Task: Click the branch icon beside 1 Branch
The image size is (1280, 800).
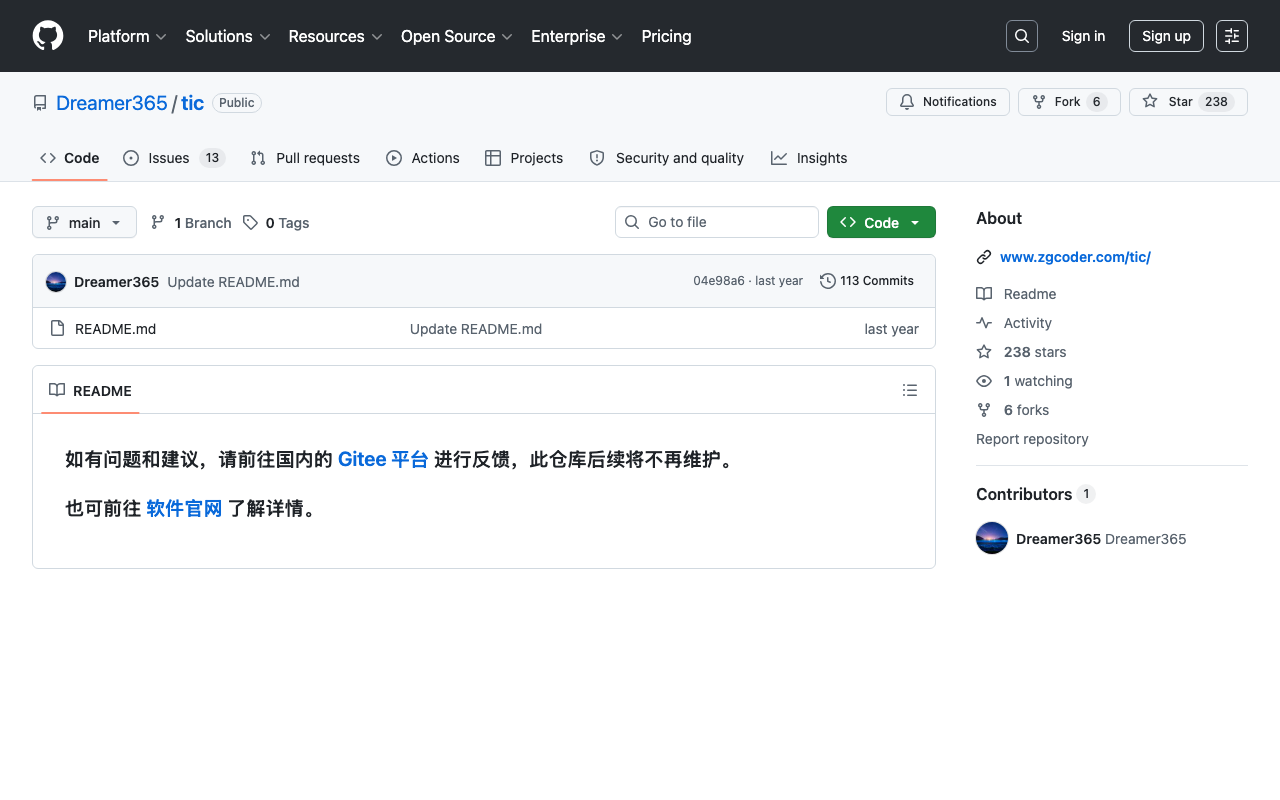Action: click(x=158, y=222)
